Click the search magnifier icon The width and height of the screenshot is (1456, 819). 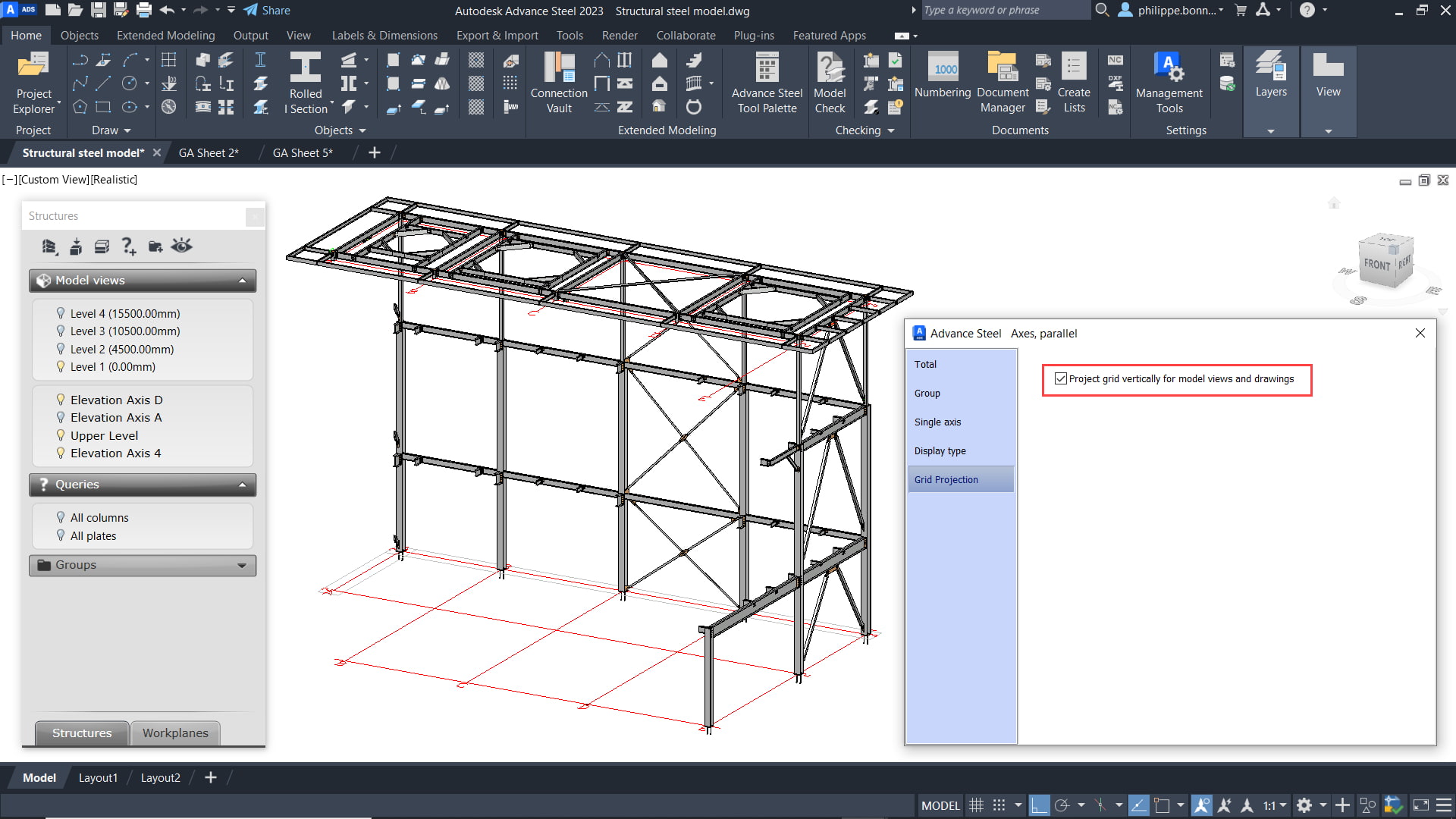coord(1103,10)
